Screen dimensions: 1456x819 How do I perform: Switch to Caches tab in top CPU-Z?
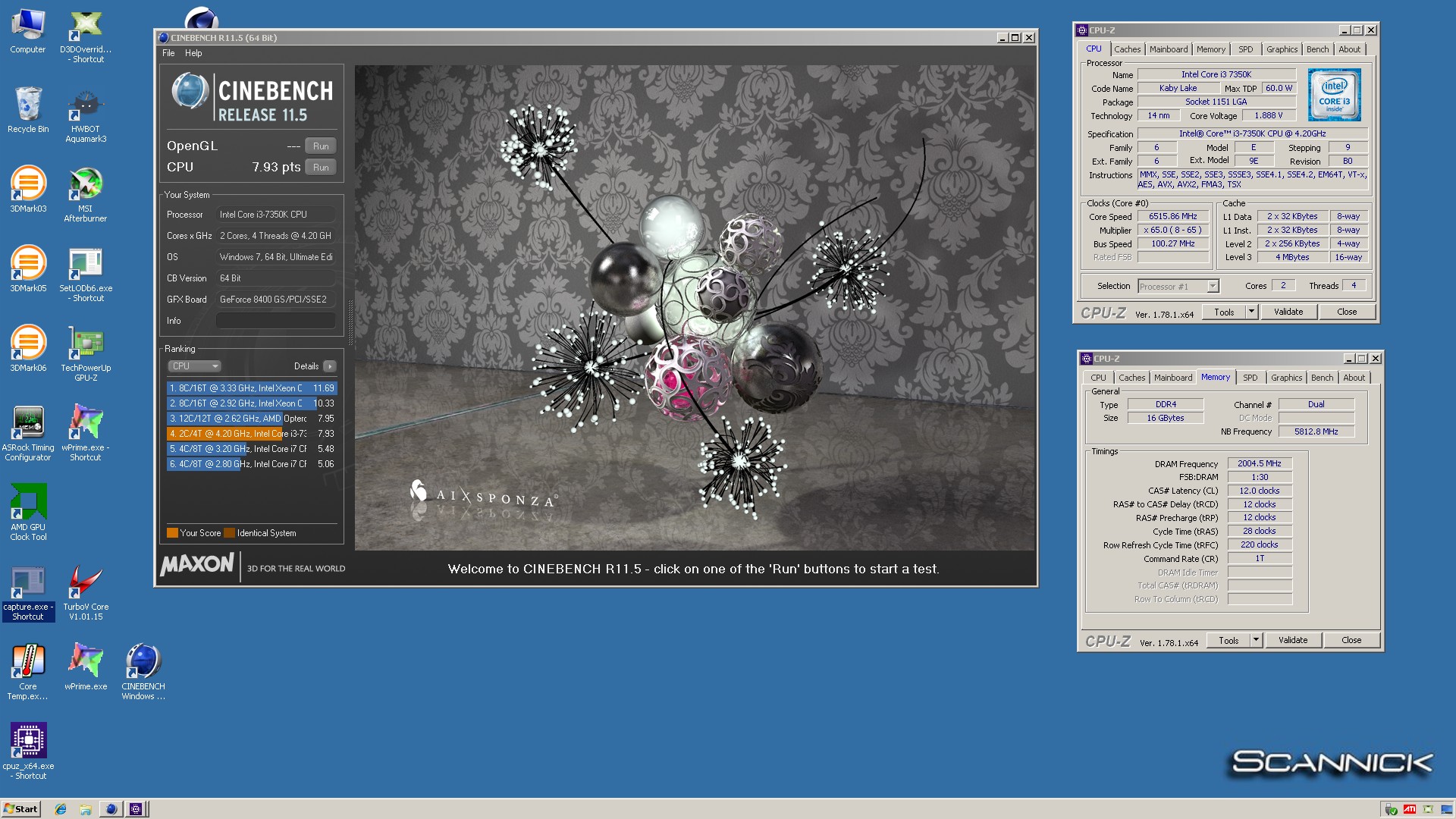pos(1127,49)
